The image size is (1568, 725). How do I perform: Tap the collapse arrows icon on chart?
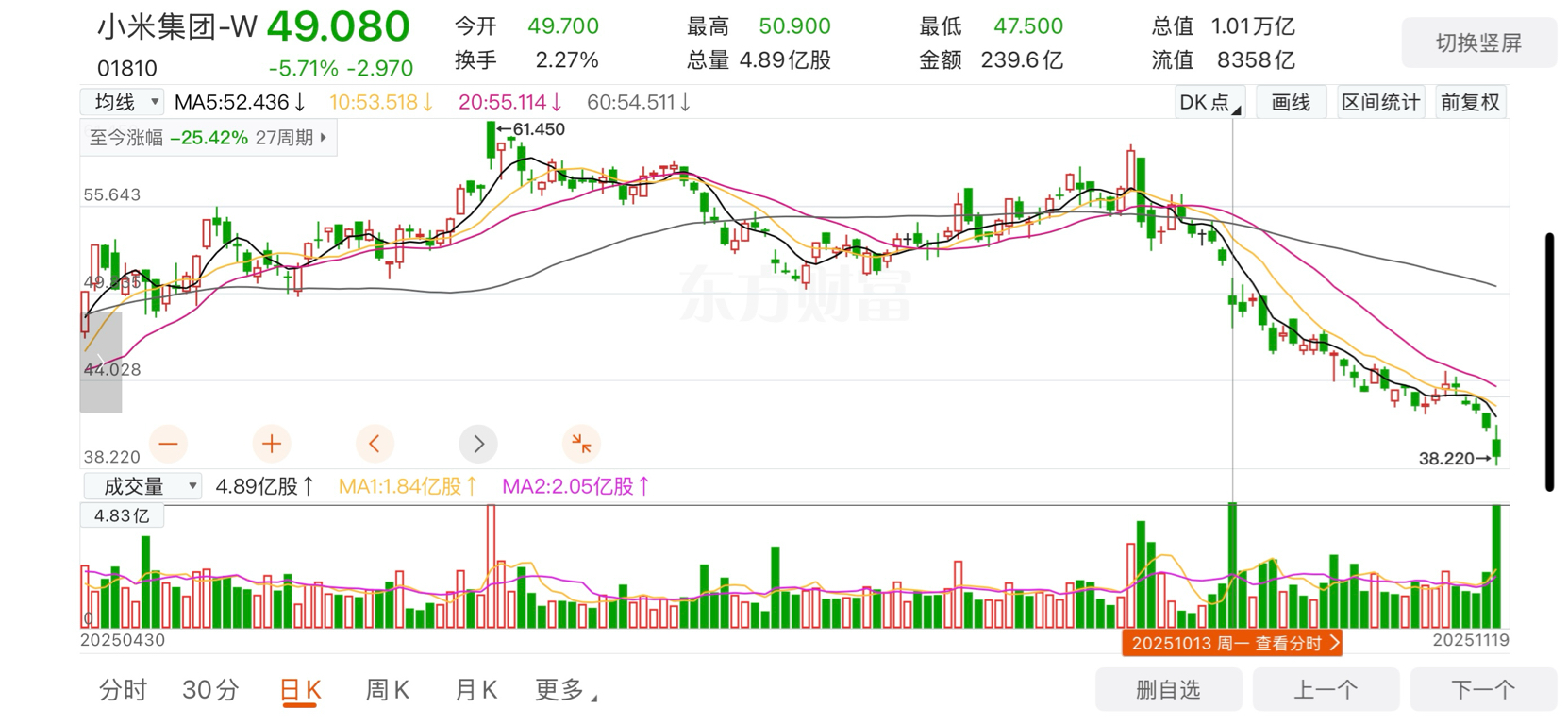[x=581, y=443]
